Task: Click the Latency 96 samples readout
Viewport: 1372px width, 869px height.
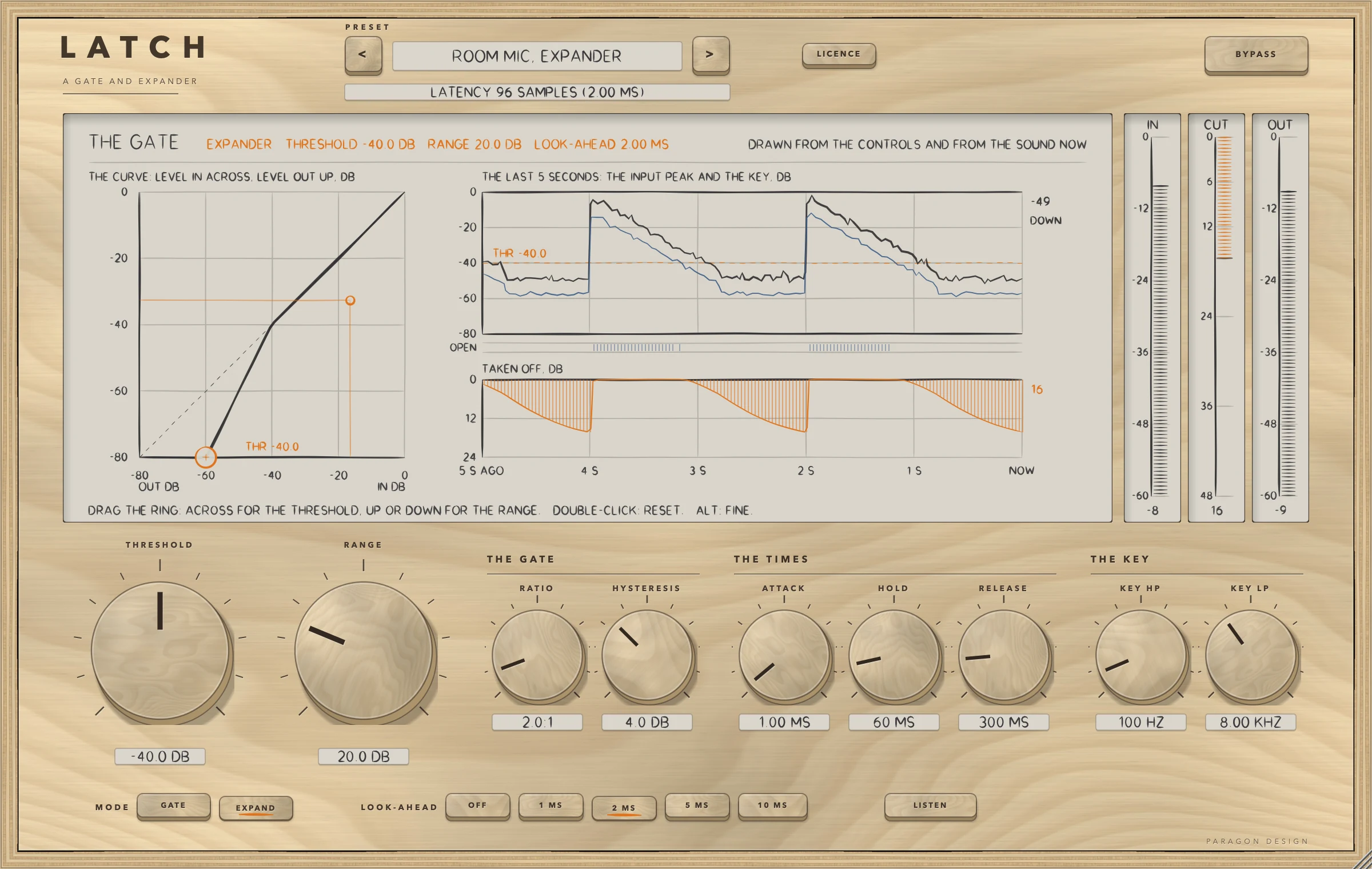Action: pyautogui.click(x=537, y=92)
